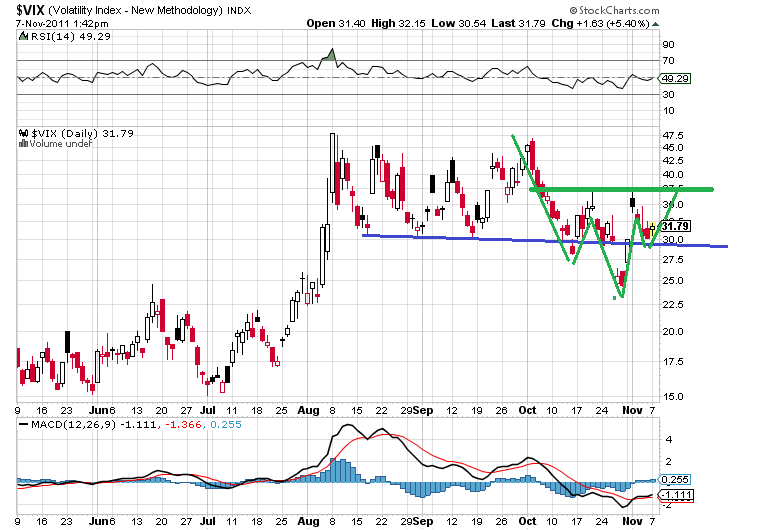Click the 0.255 histogram tag on MACD axis
Screen dimensions: 774x530
click(675, 480)
